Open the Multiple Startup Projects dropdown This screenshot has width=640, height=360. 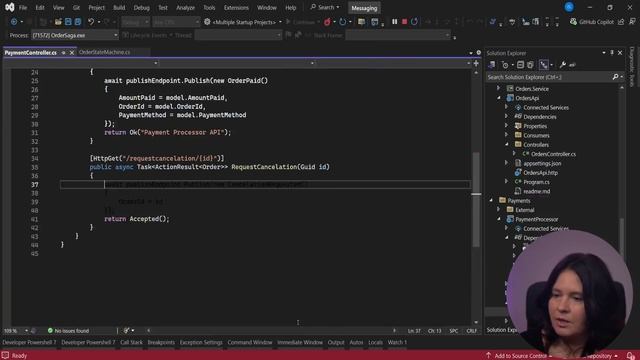(x=280, y=22)
